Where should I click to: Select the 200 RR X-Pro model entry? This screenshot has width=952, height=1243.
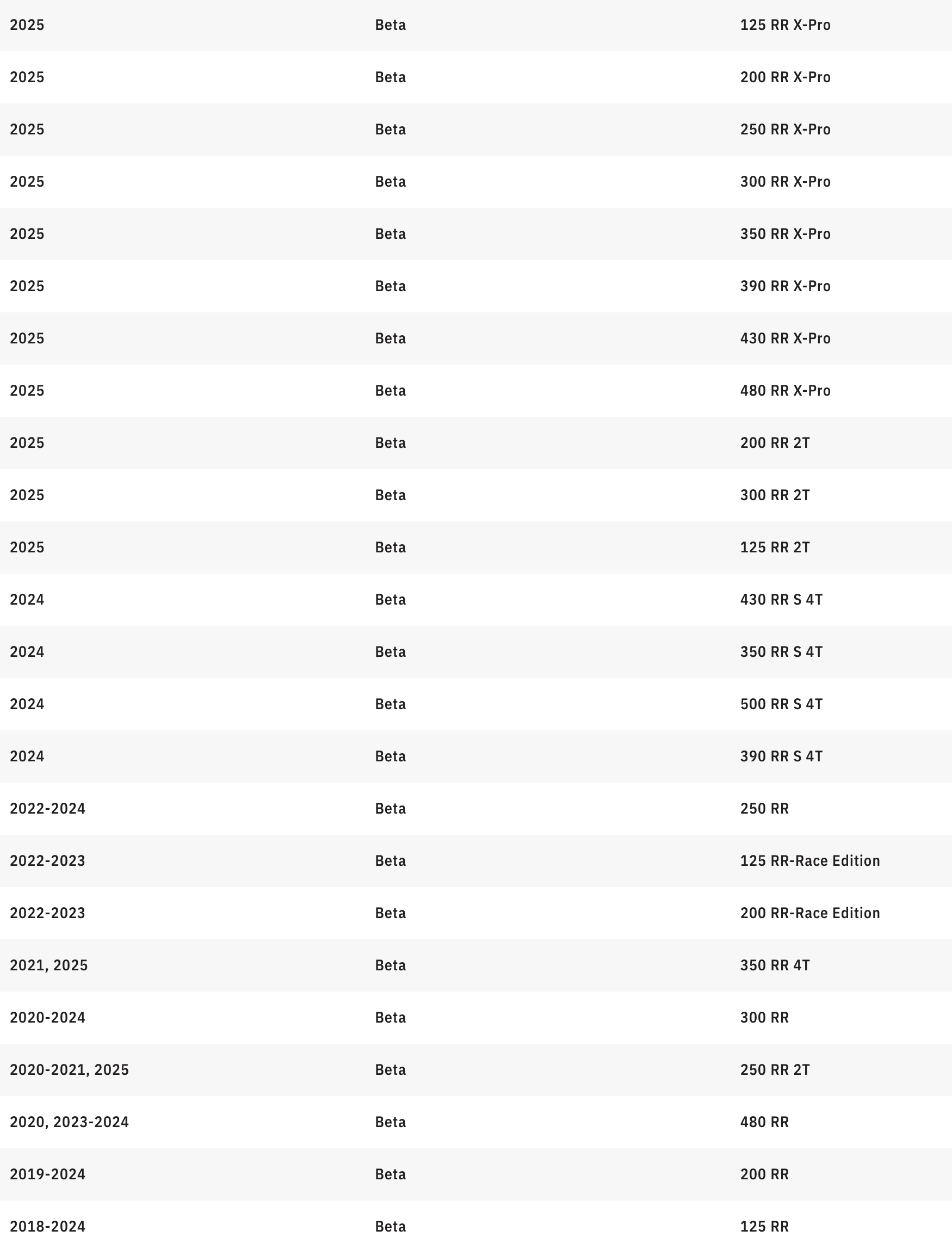(x=785, y=77)
